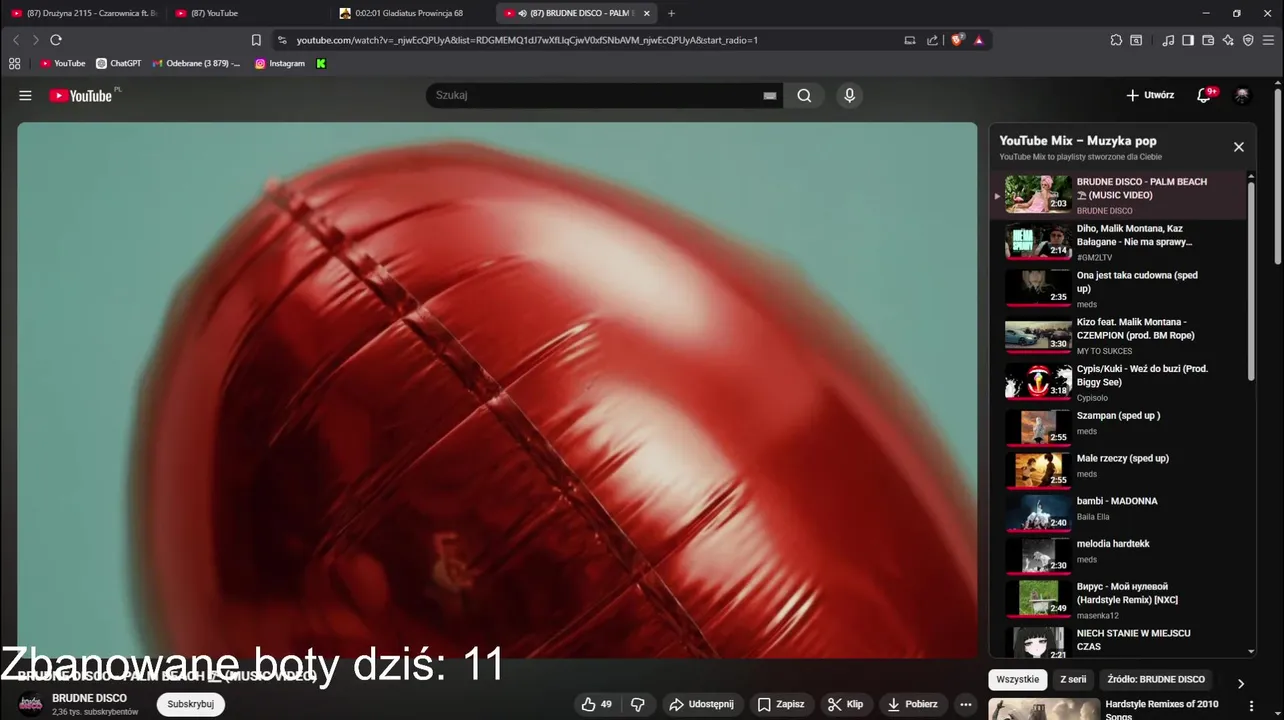Reload the current page

56,40
